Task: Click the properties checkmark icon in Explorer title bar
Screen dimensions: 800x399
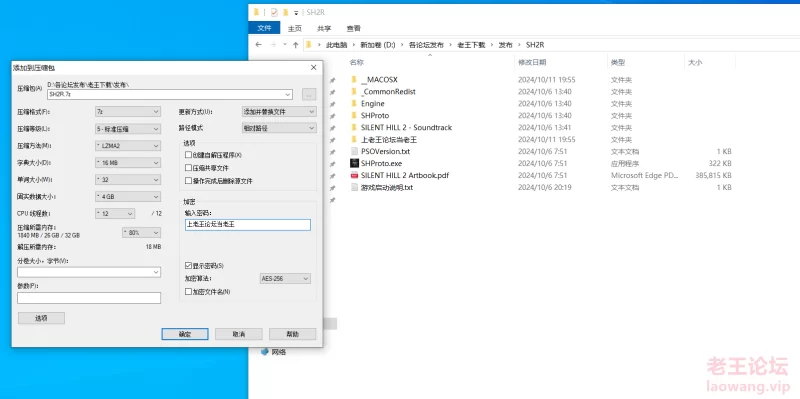Action: 274,12
